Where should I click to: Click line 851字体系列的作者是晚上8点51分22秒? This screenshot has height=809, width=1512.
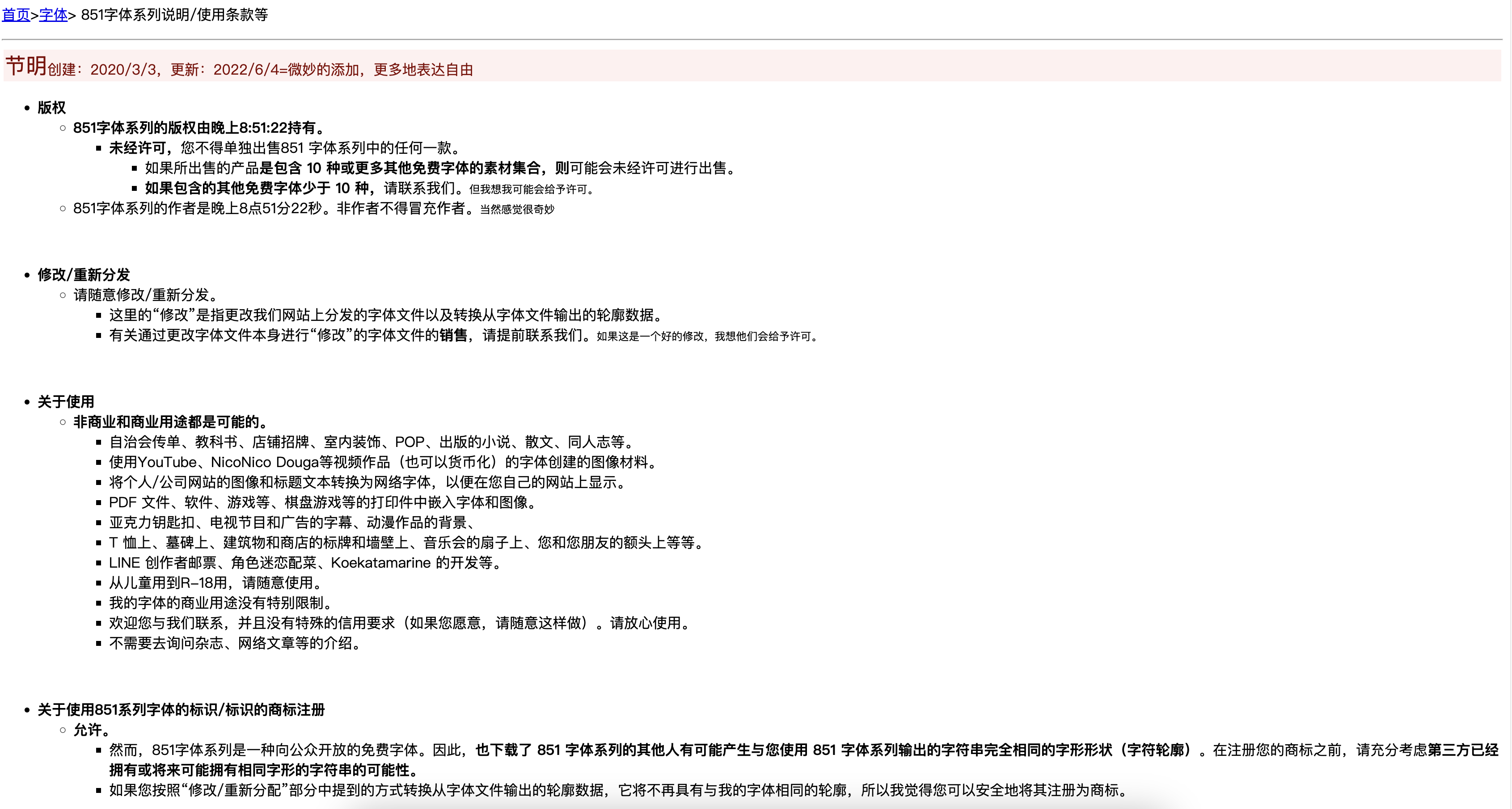(x=313, y=208)
